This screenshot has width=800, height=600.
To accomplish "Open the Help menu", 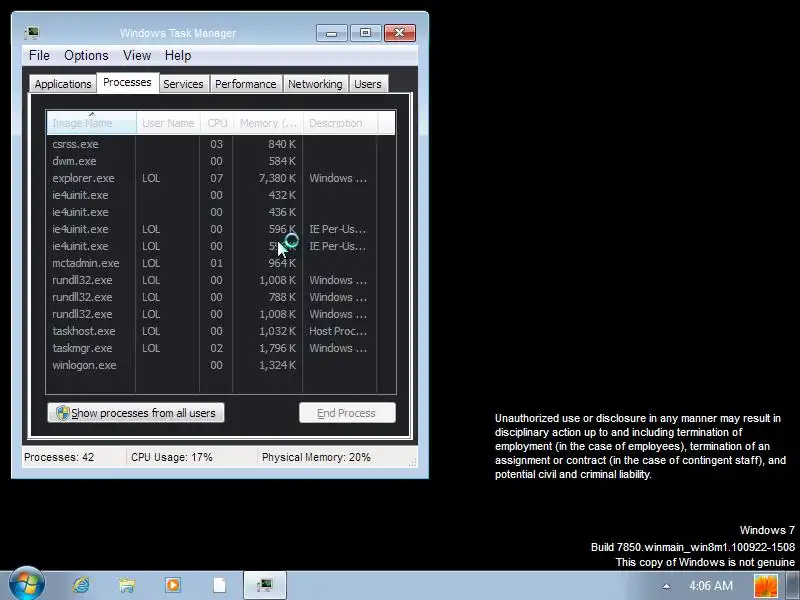I will click(178, 55).
